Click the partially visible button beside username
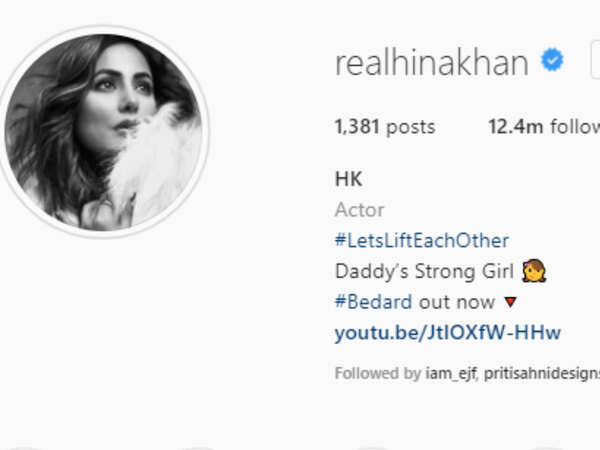The image size is (600, 450). pos(595,60)
